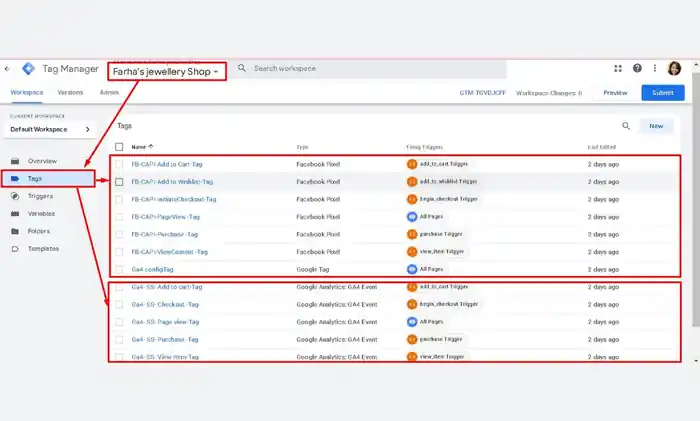
Task: Click the Tag Manager diamond logo
Action: pos(29,69)
